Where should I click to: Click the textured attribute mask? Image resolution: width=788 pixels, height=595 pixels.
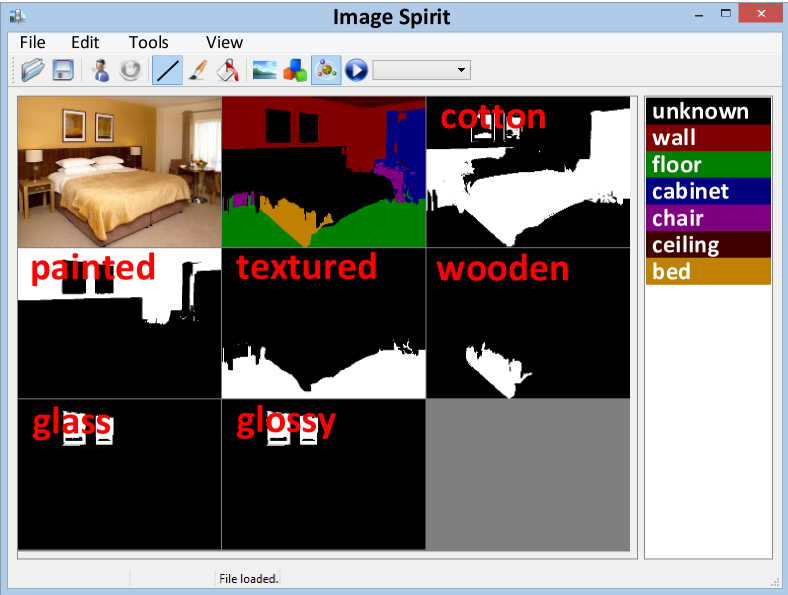324,323
